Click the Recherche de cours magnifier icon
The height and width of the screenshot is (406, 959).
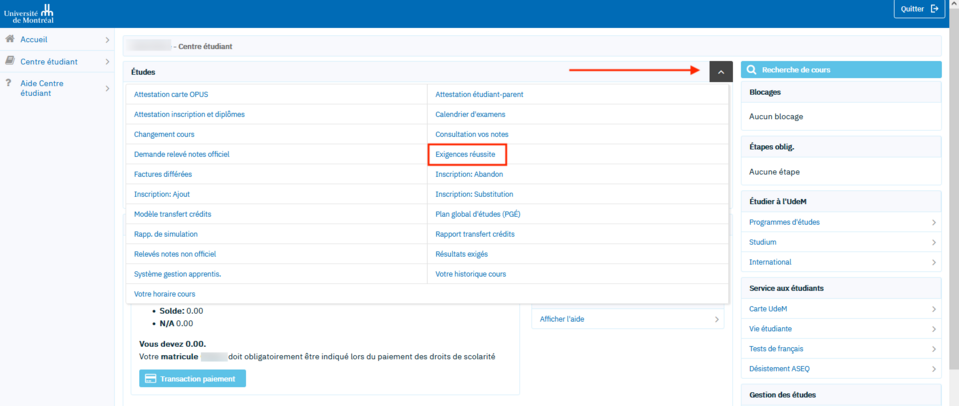[x=751, y=70]
